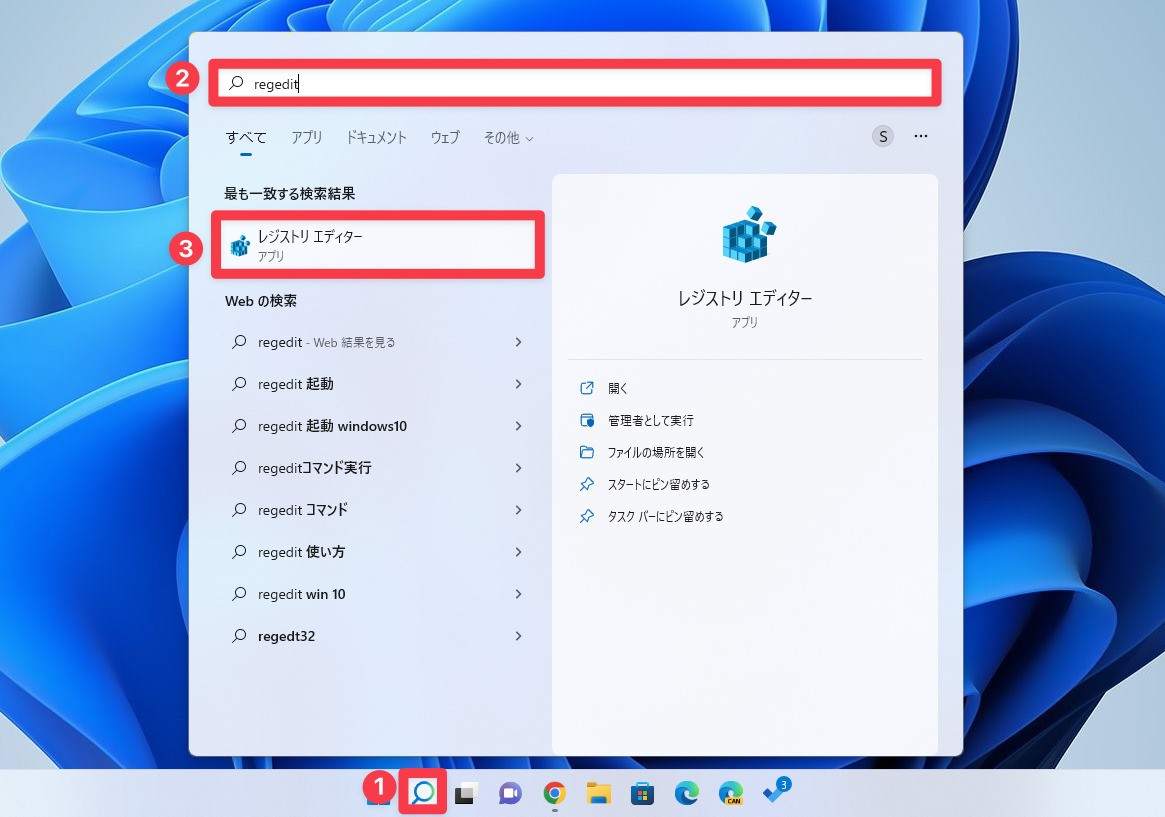Expand chevron for regedit コマンド
Image resolution: width=1165 pixels, height=817 pixels.
519,510
